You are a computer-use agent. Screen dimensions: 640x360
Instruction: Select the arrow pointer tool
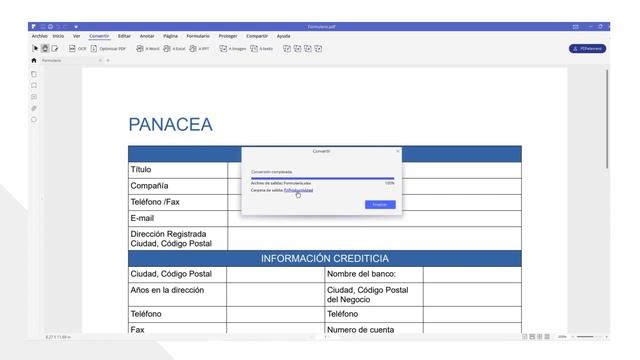tap(35, 49)
